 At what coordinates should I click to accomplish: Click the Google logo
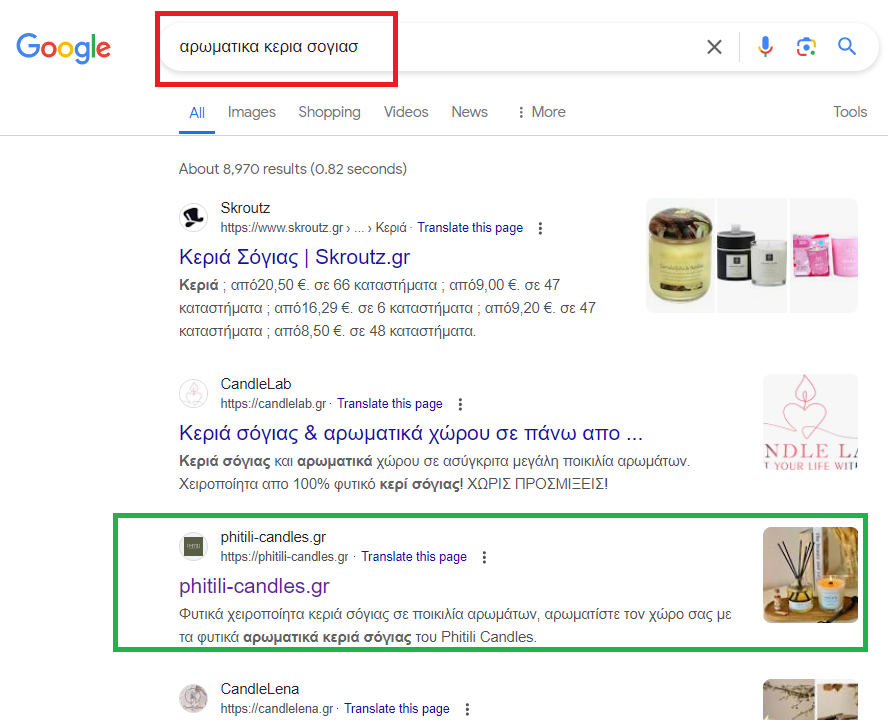[x=63, y=47]
